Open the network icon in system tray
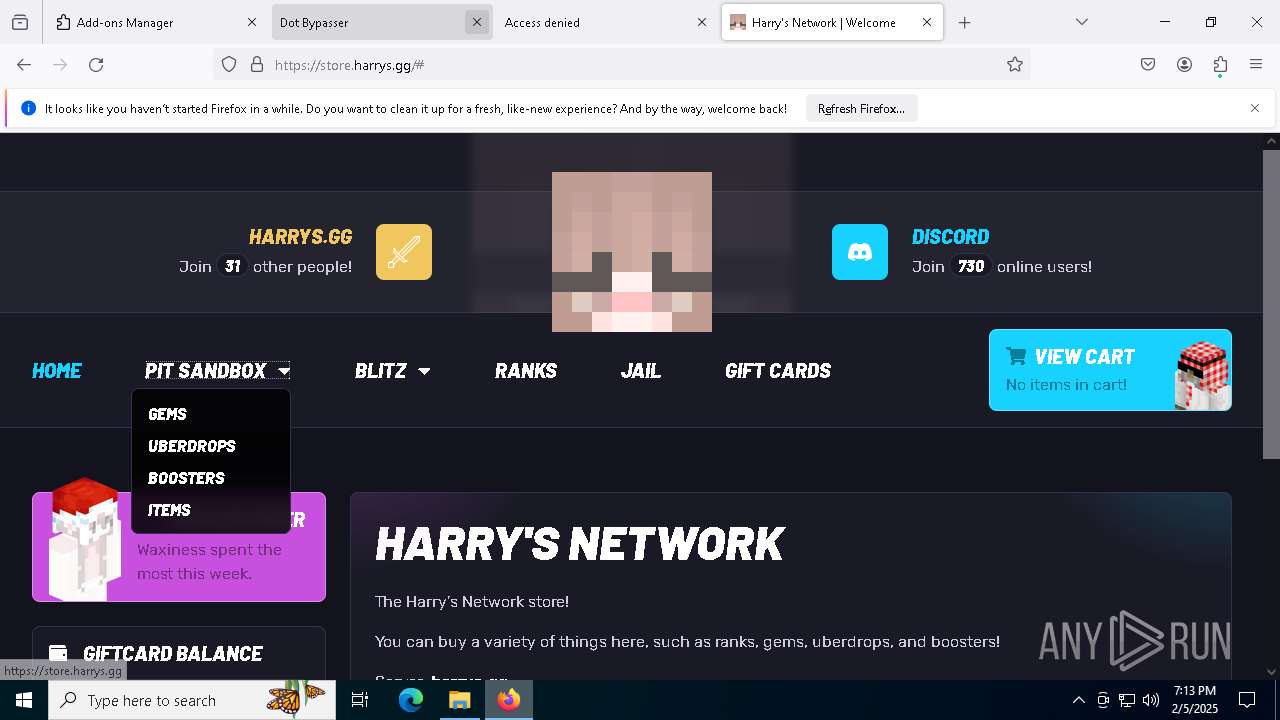 pos(1127,700)
